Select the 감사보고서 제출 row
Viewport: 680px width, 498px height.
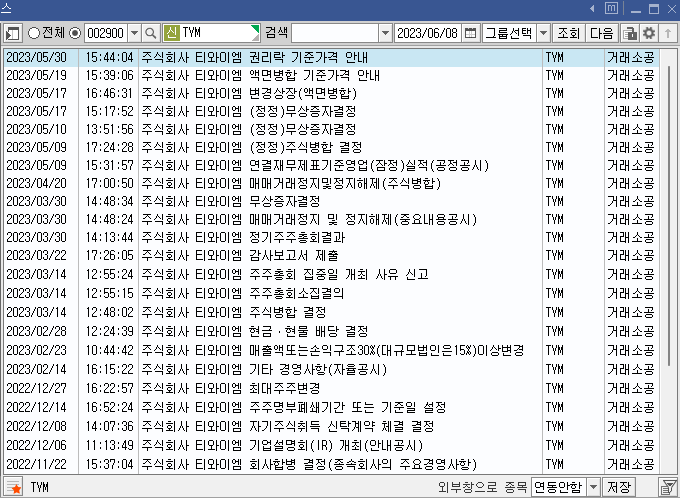coord(331,256)
